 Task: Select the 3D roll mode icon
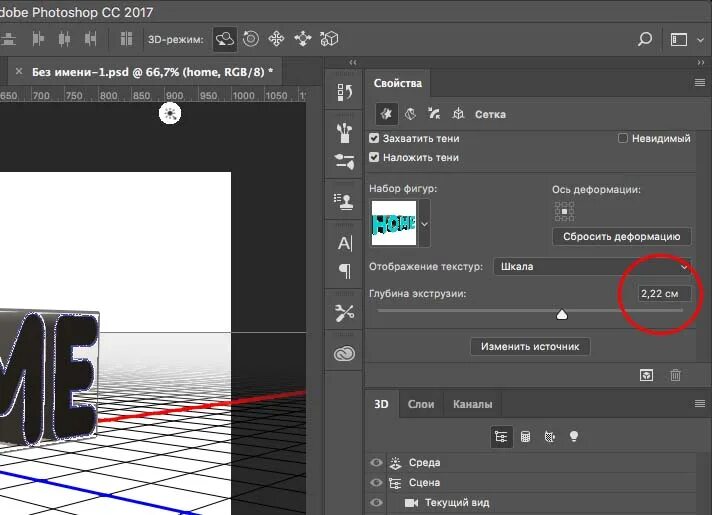(x=251, y=39)
